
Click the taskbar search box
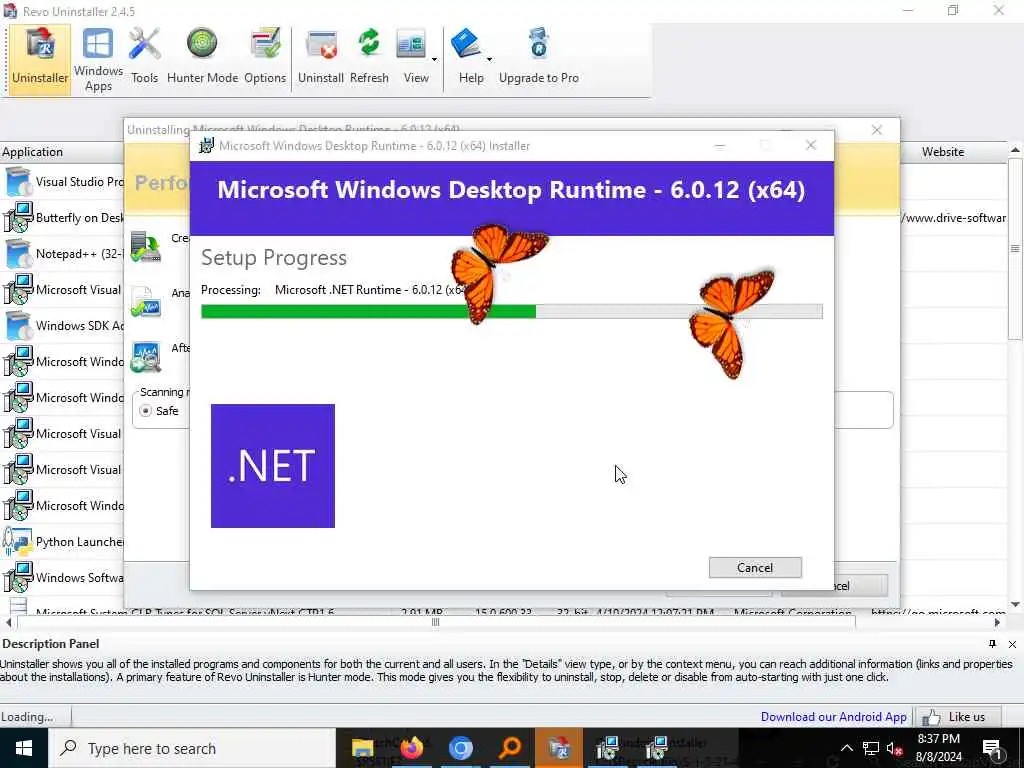192,748
